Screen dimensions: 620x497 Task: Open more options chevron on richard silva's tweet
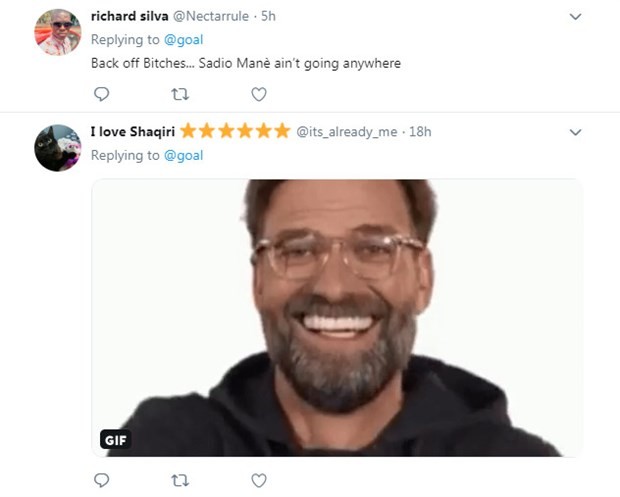pos(575,17)
